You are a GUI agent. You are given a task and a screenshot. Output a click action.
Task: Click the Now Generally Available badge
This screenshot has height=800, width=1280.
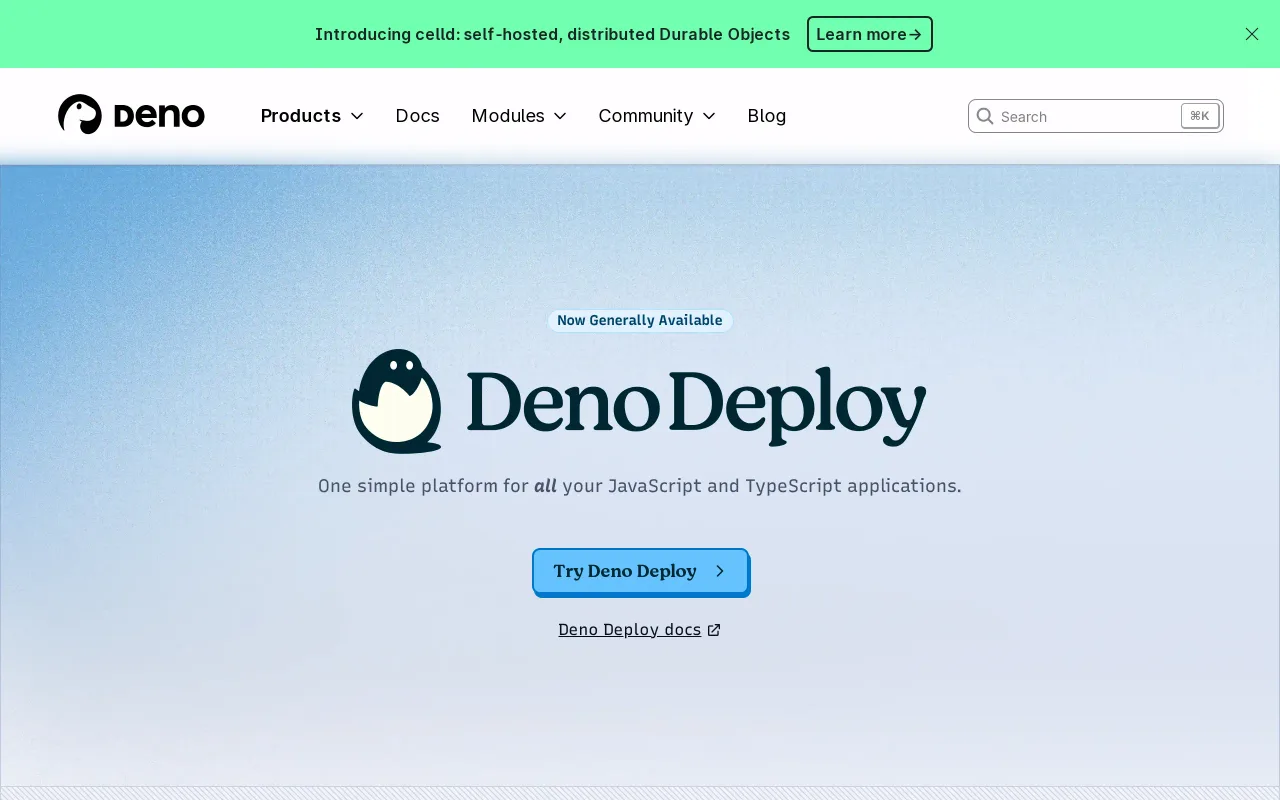[x=640, y=321]
